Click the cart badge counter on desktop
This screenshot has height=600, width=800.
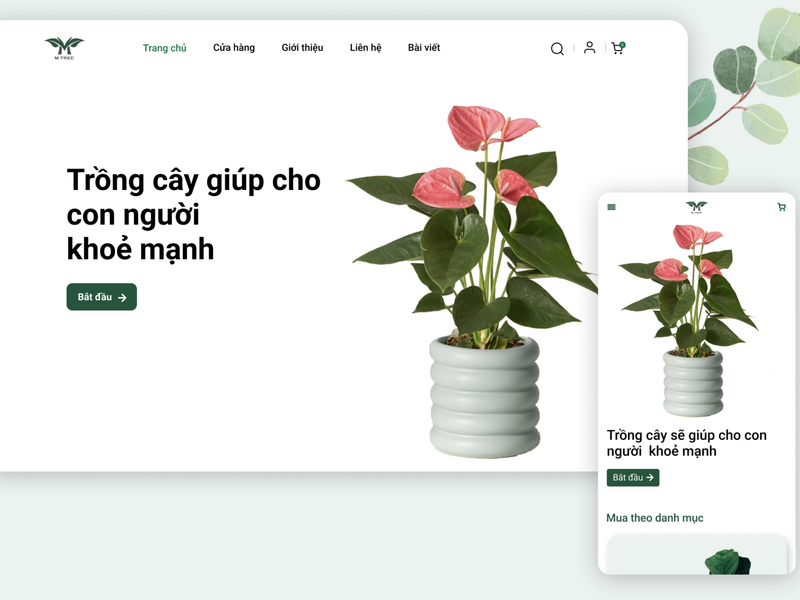point(622,44)
